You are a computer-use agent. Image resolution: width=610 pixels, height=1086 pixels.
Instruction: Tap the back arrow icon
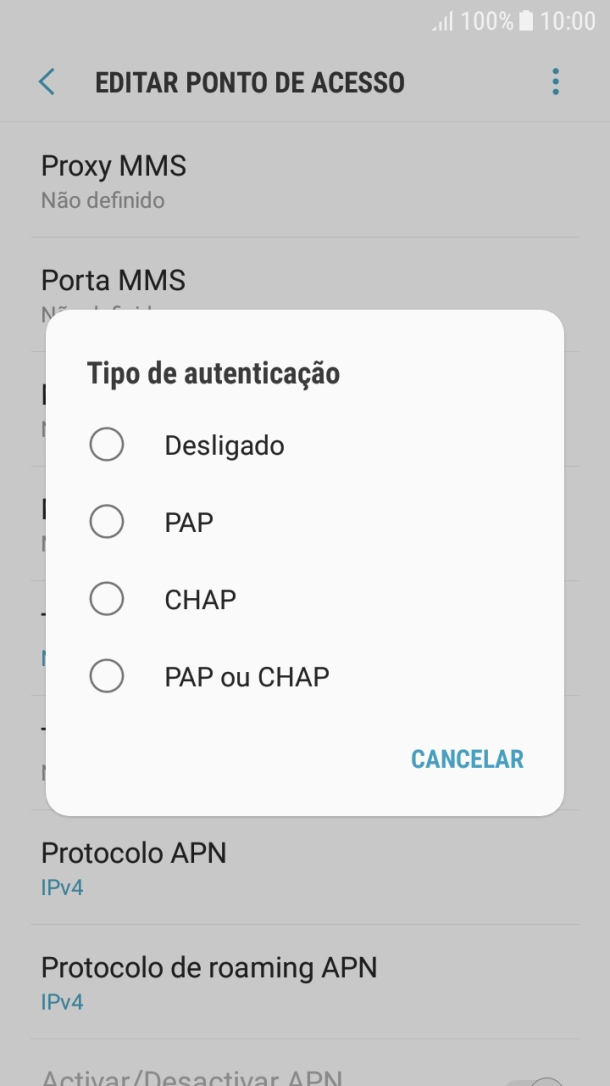45,82
